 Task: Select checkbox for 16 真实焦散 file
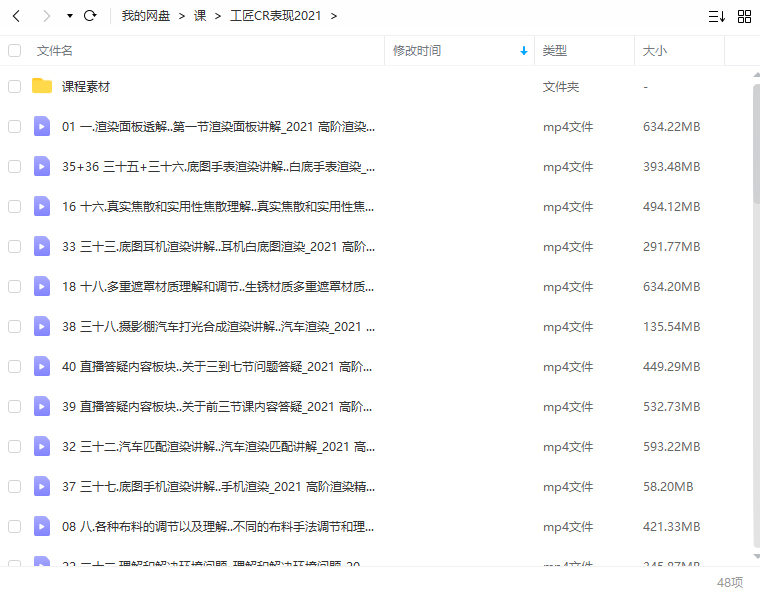(x=14, y=207)
